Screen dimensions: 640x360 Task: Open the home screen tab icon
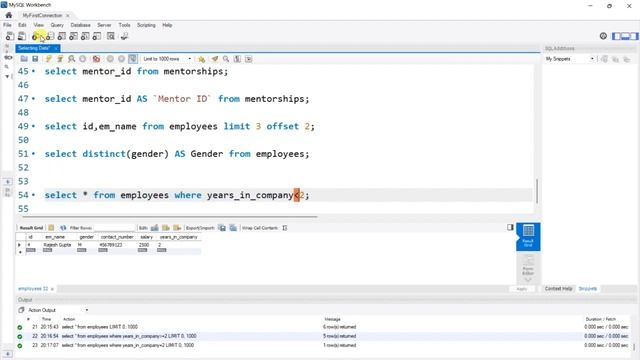coord(9,15)
